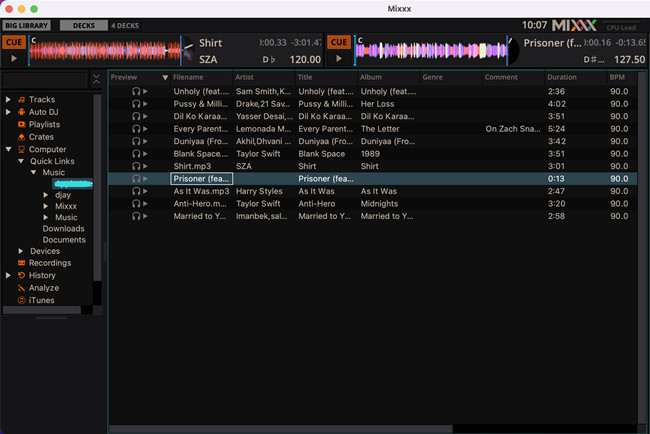Click the Computer icon in sidebar

click(22, 149)
